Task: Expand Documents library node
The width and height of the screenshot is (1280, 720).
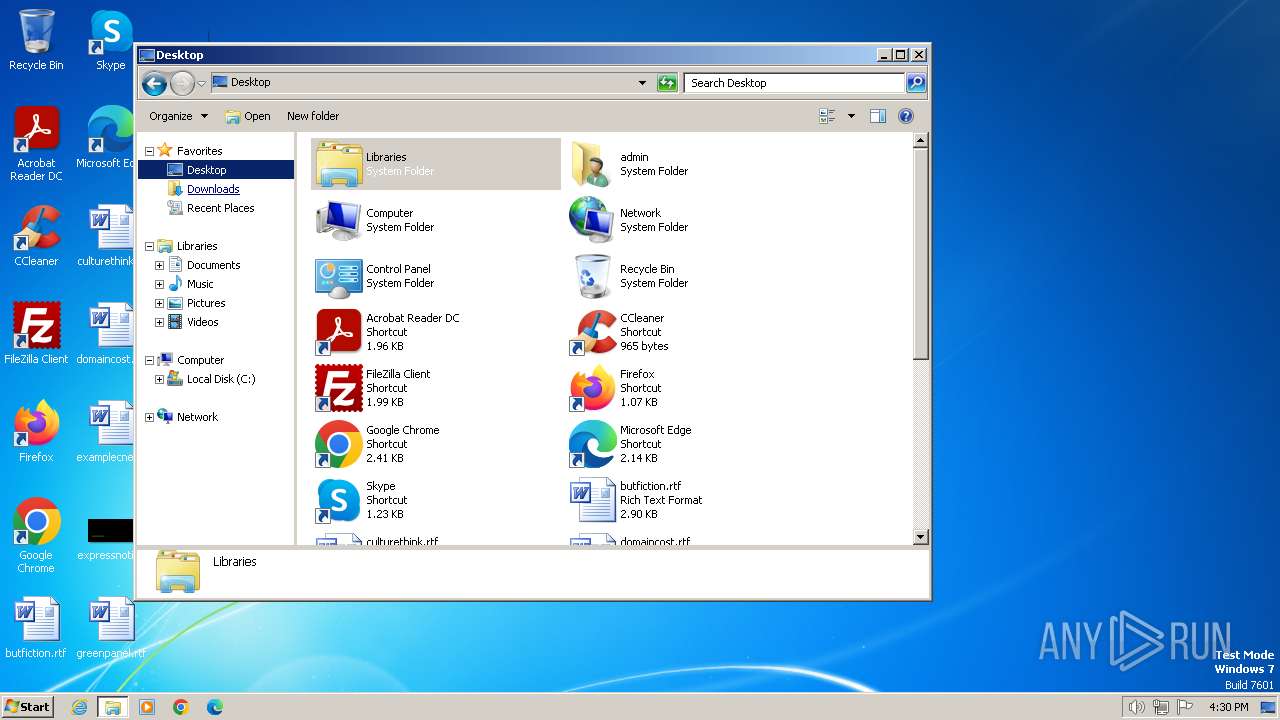Action: (159, 265)
